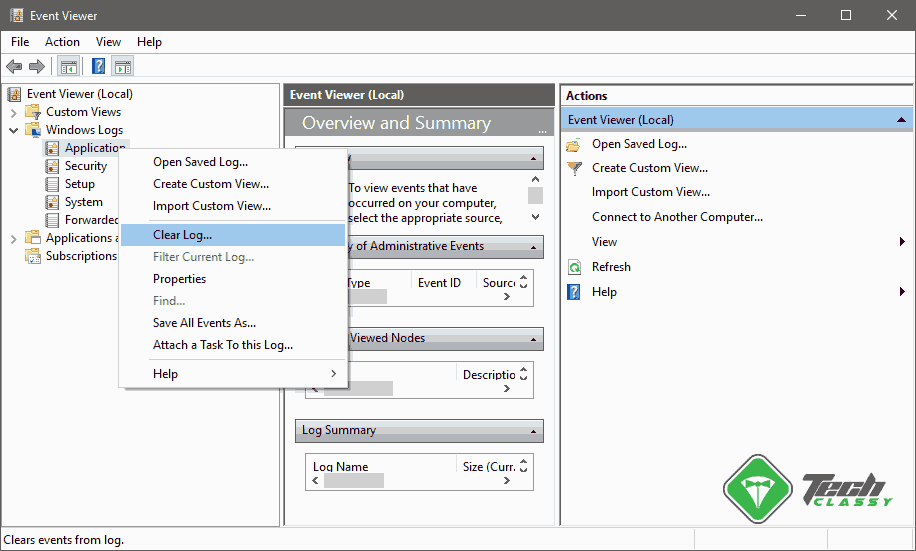
Task: Collapse the Windows Logs tree node
Action: point(13,130)
